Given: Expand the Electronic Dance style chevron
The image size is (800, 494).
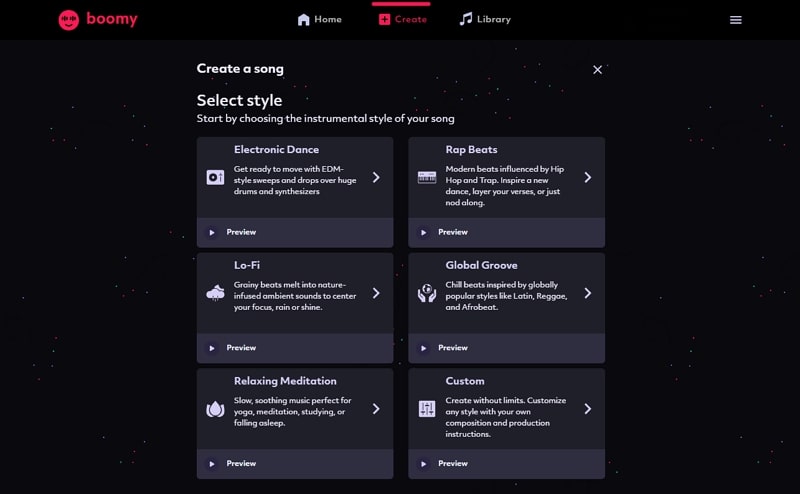Looking at the screenshot, I should [376, 177].
